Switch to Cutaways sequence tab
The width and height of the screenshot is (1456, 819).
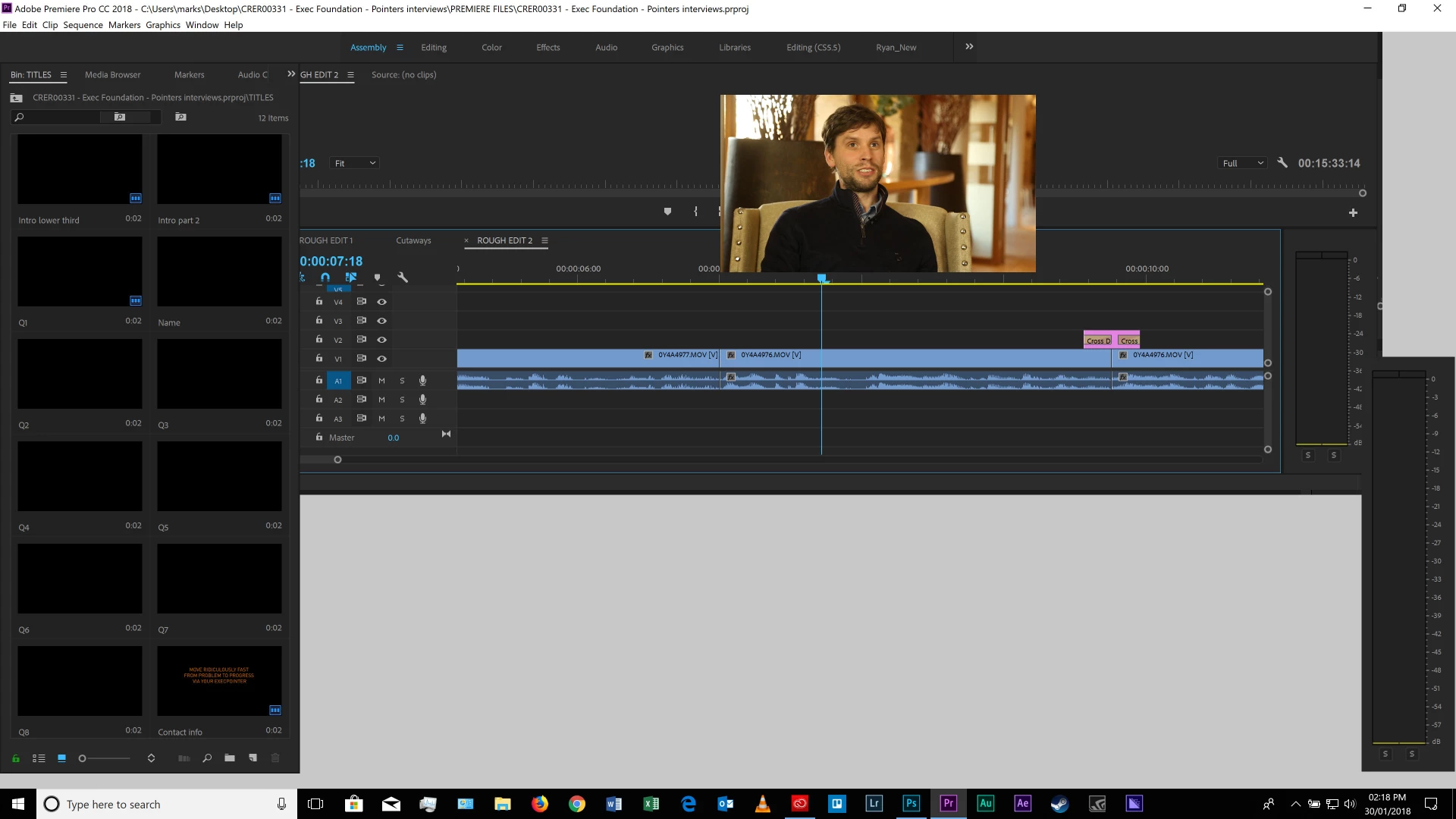413,240
